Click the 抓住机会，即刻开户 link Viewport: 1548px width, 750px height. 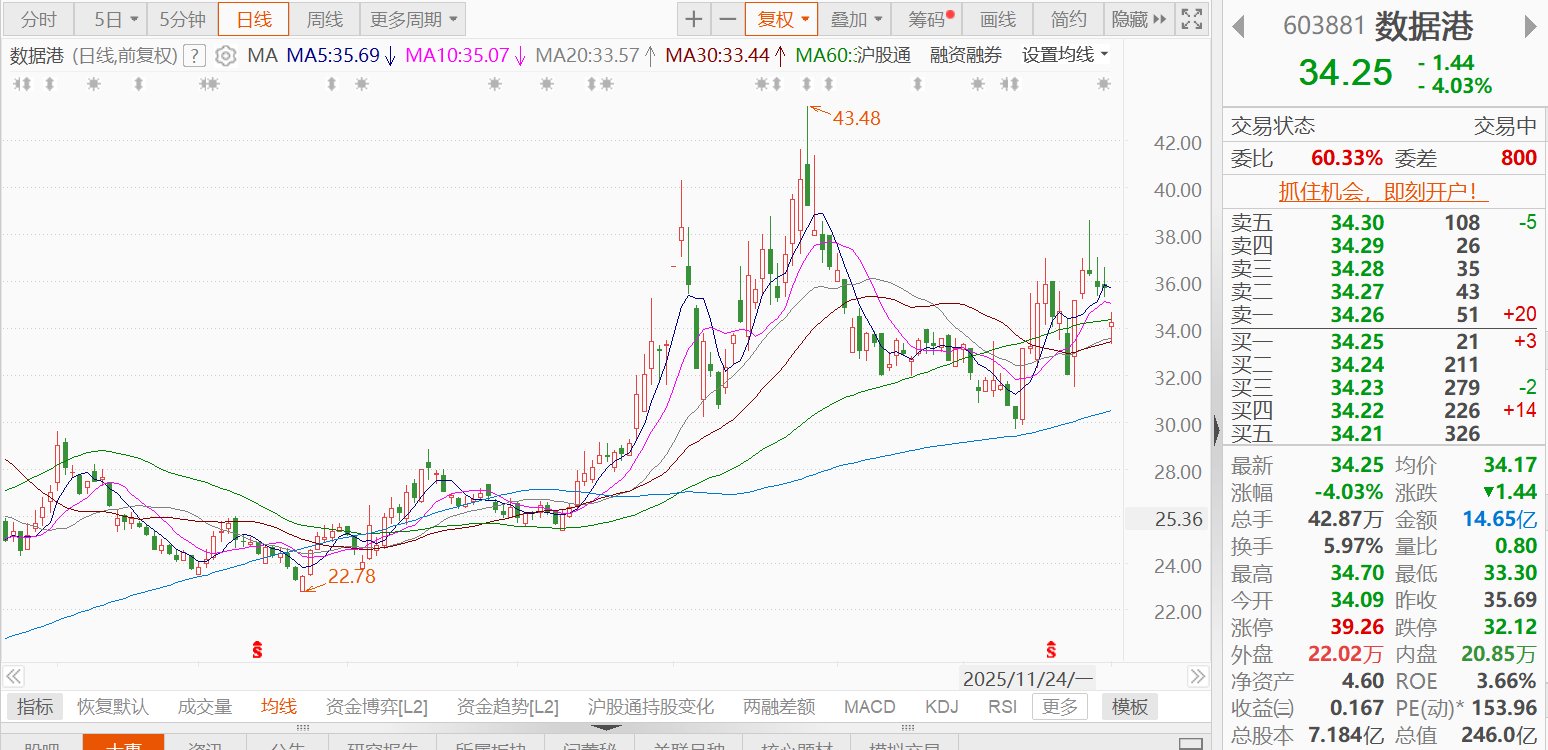1384,191
